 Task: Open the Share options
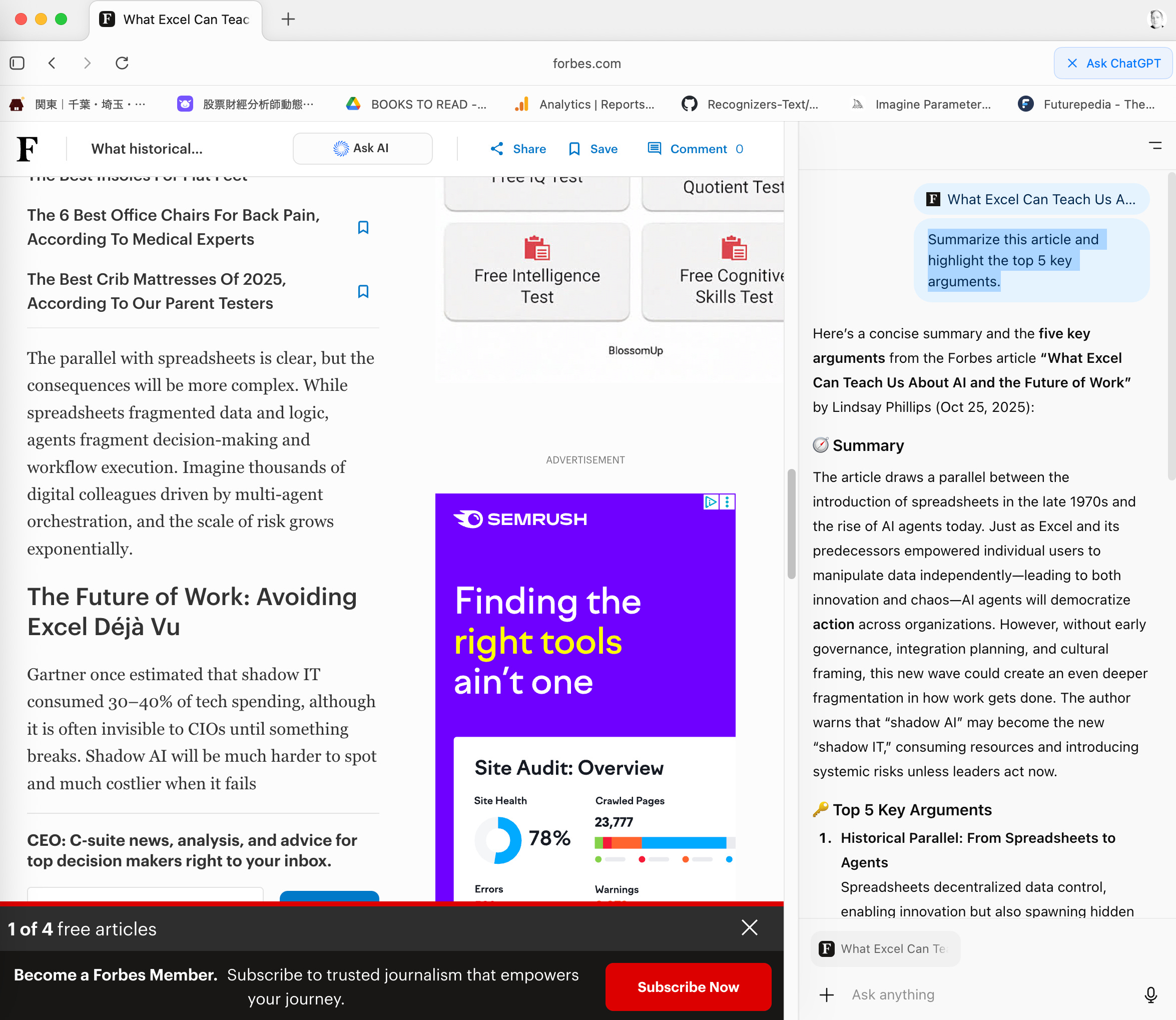518,149
